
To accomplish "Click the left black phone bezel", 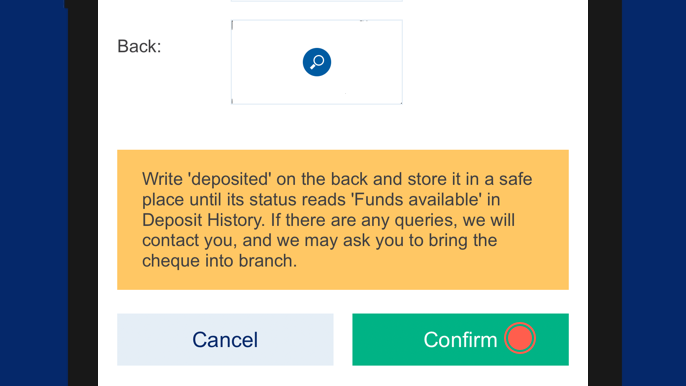I will click(83, 193).
